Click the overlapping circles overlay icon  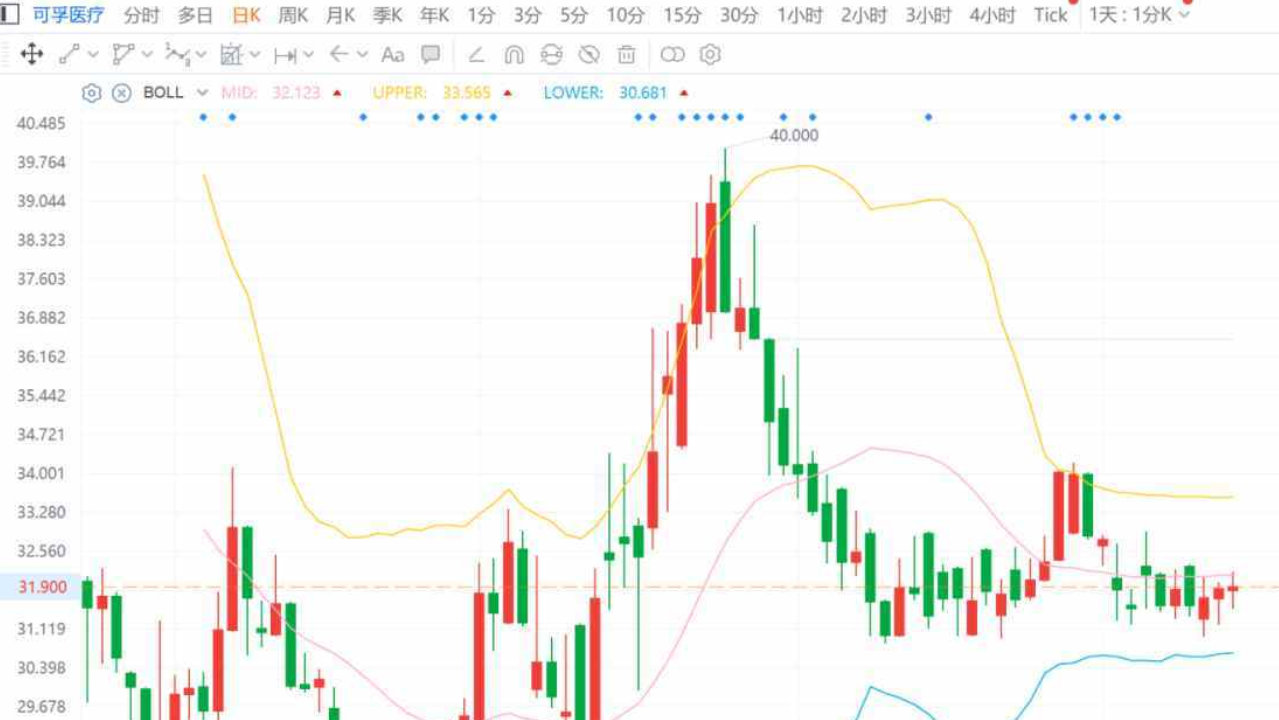[672, 55]
